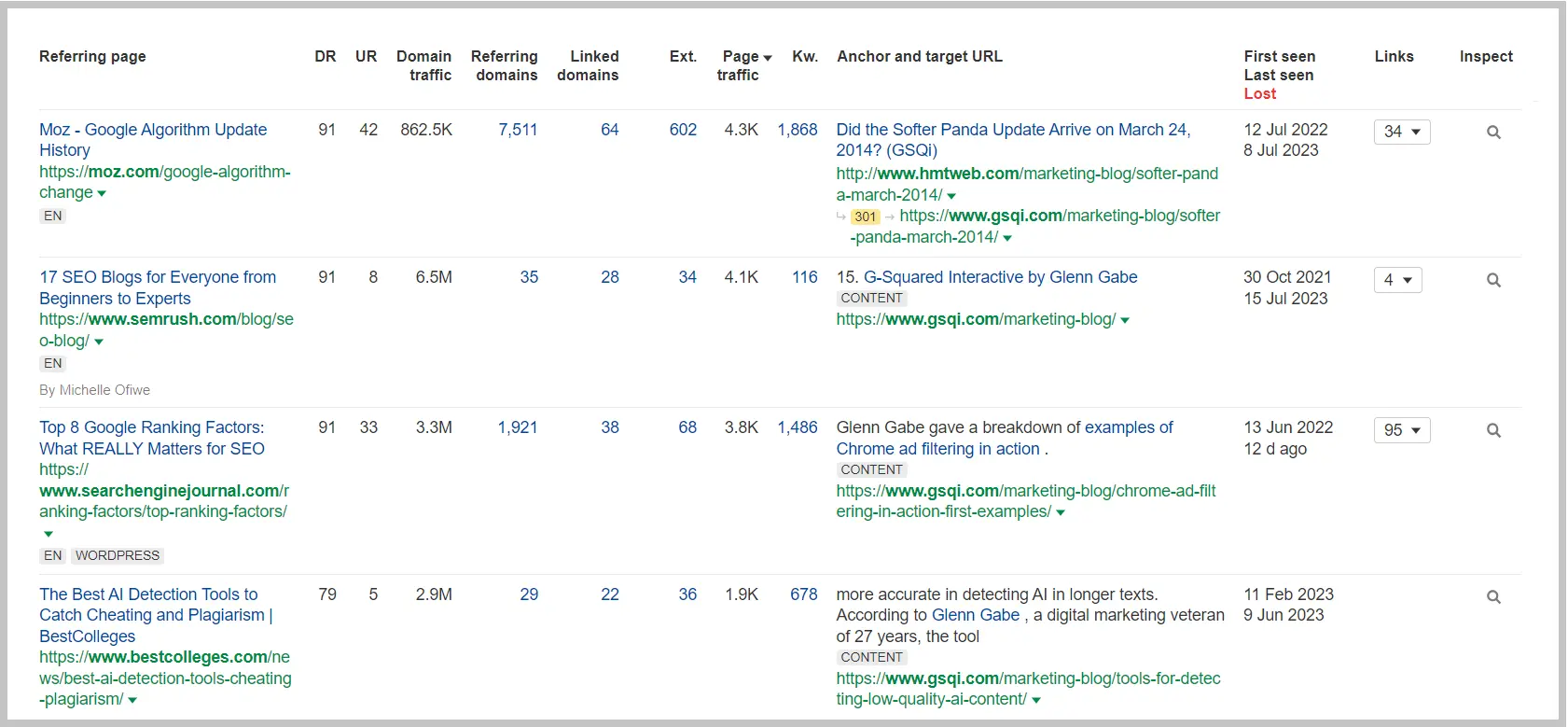Open Top 8 Google Ranking Factors link
Viewport: 1568px width, 727px height.
[x=152, y=438]
